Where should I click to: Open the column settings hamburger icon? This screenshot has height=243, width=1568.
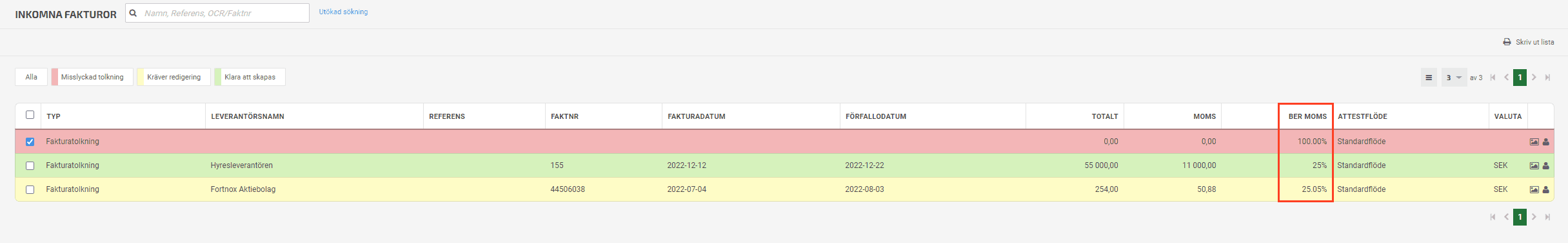1429,78
